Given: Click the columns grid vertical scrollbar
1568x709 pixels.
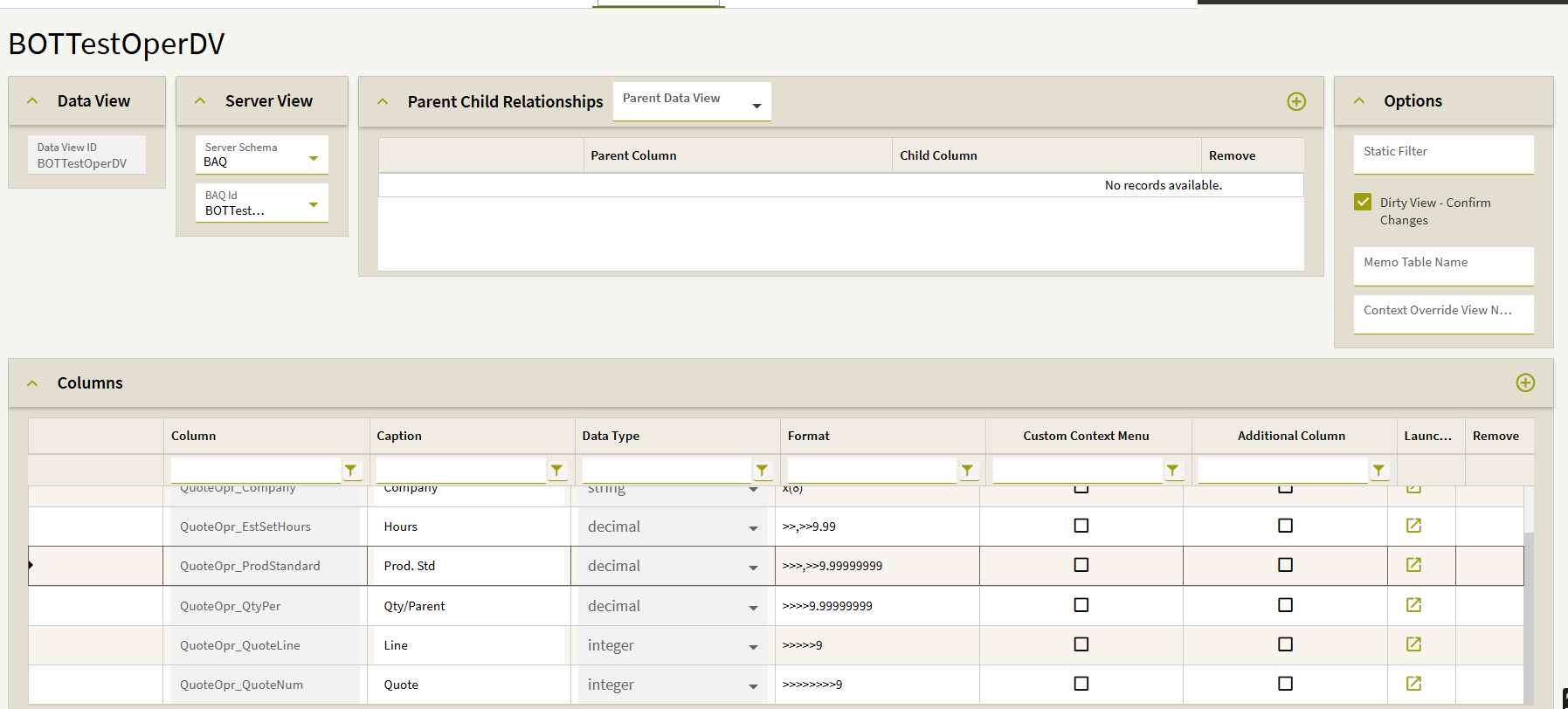Looking at the screenshot, I should point(1529,611).
